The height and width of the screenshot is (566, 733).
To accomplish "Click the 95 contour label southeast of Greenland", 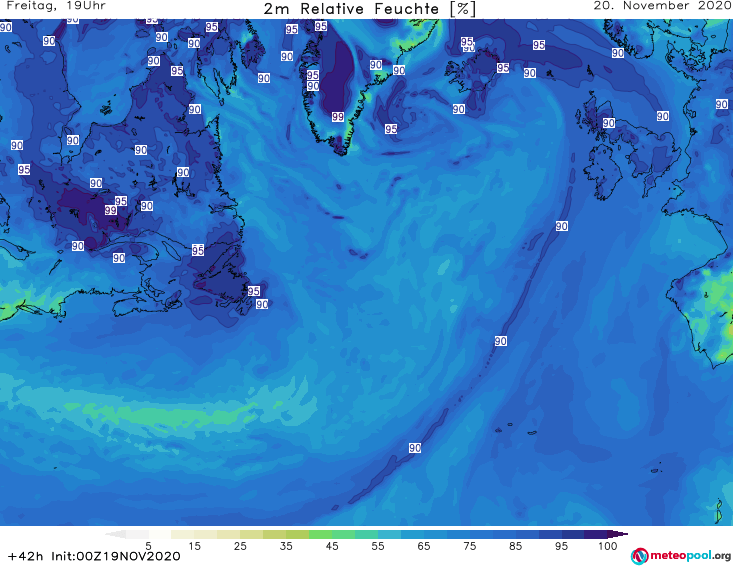I will (x=391, y=129).
